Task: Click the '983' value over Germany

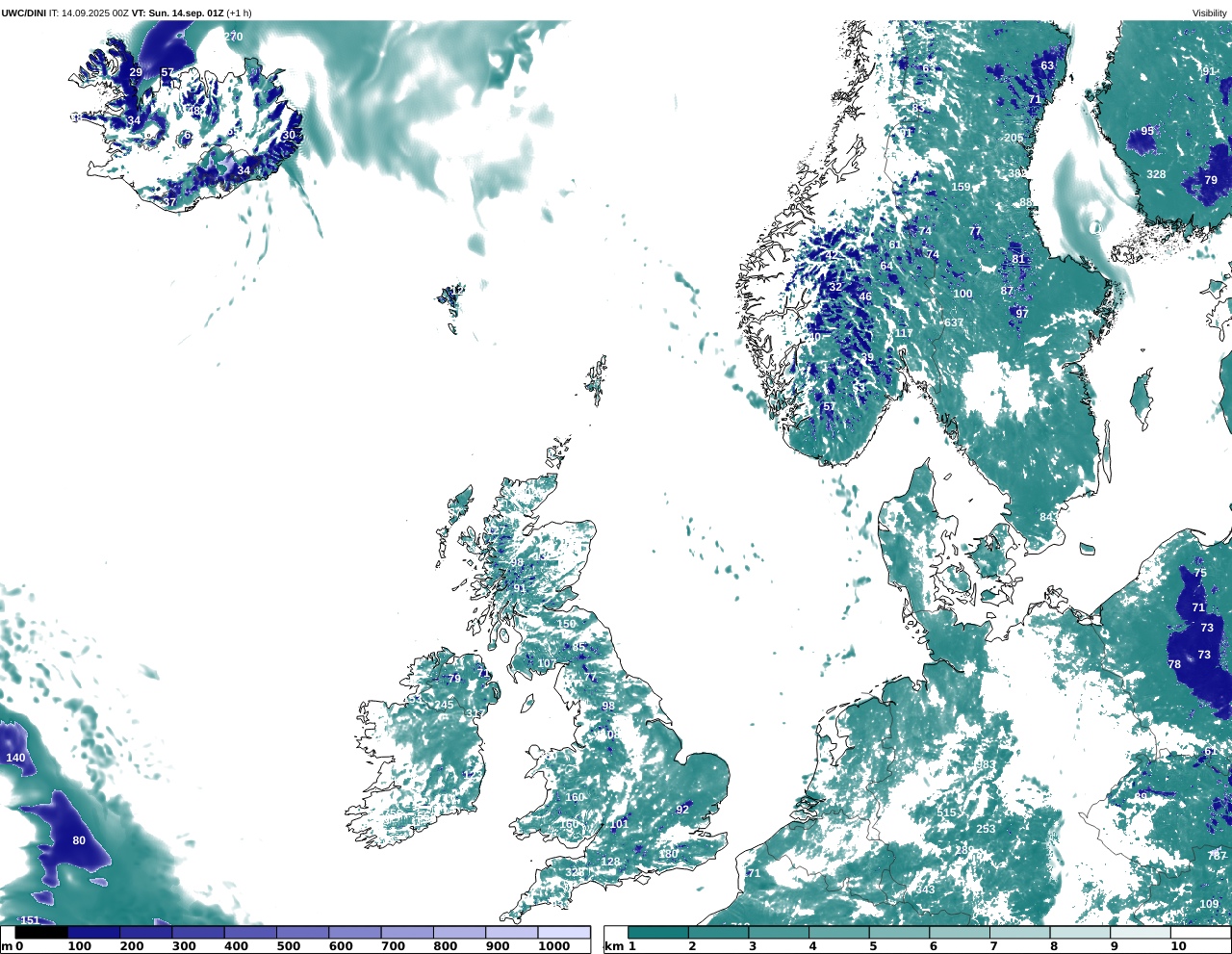Action: tap(987, 765)
